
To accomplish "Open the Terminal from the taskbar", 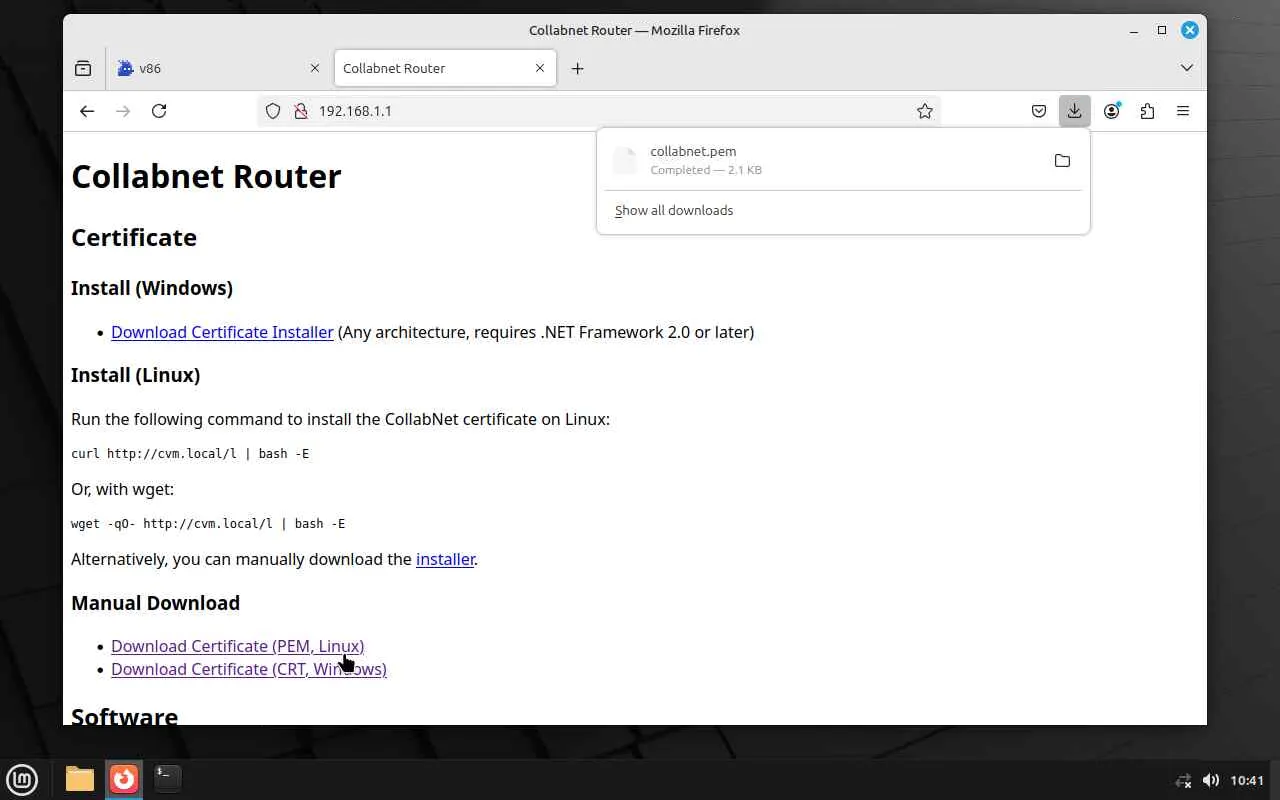I will [x=168, y=779].
